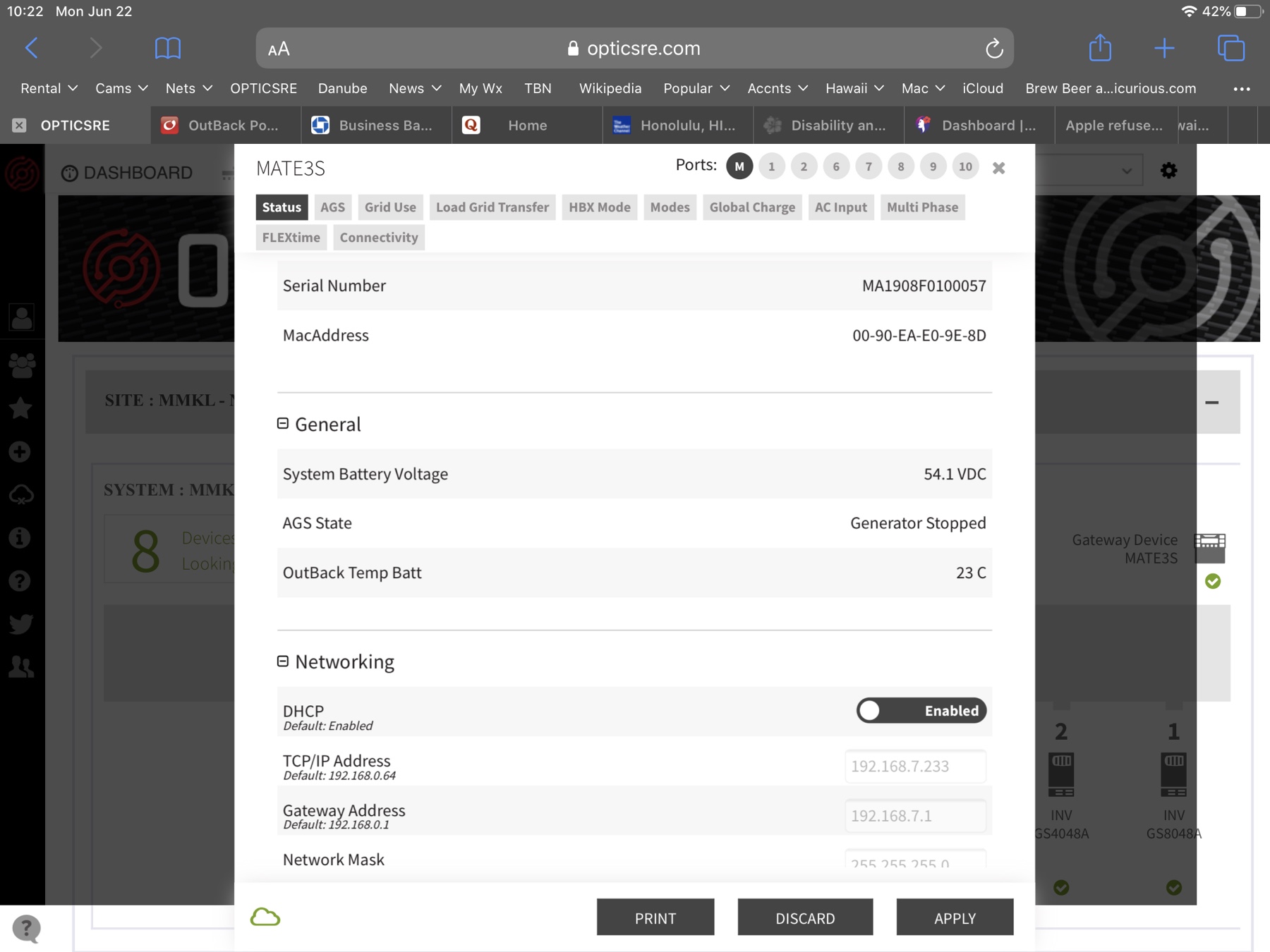Viewport: 1270px width, 952px height.
Task: Select port 2
Action: (804, 166)
